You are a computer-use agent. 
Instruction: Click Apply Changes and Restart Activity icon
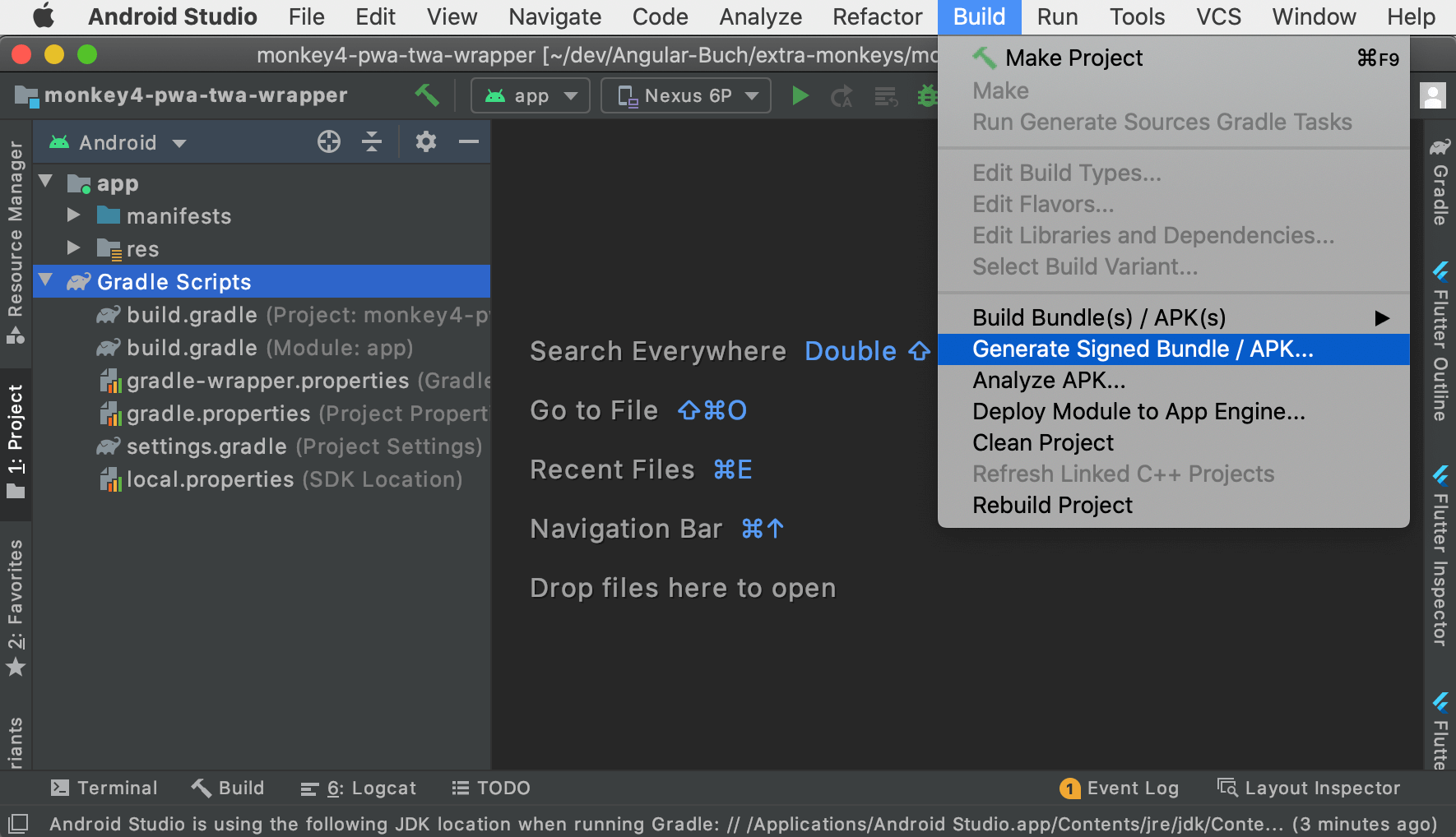tap(842, 97)
